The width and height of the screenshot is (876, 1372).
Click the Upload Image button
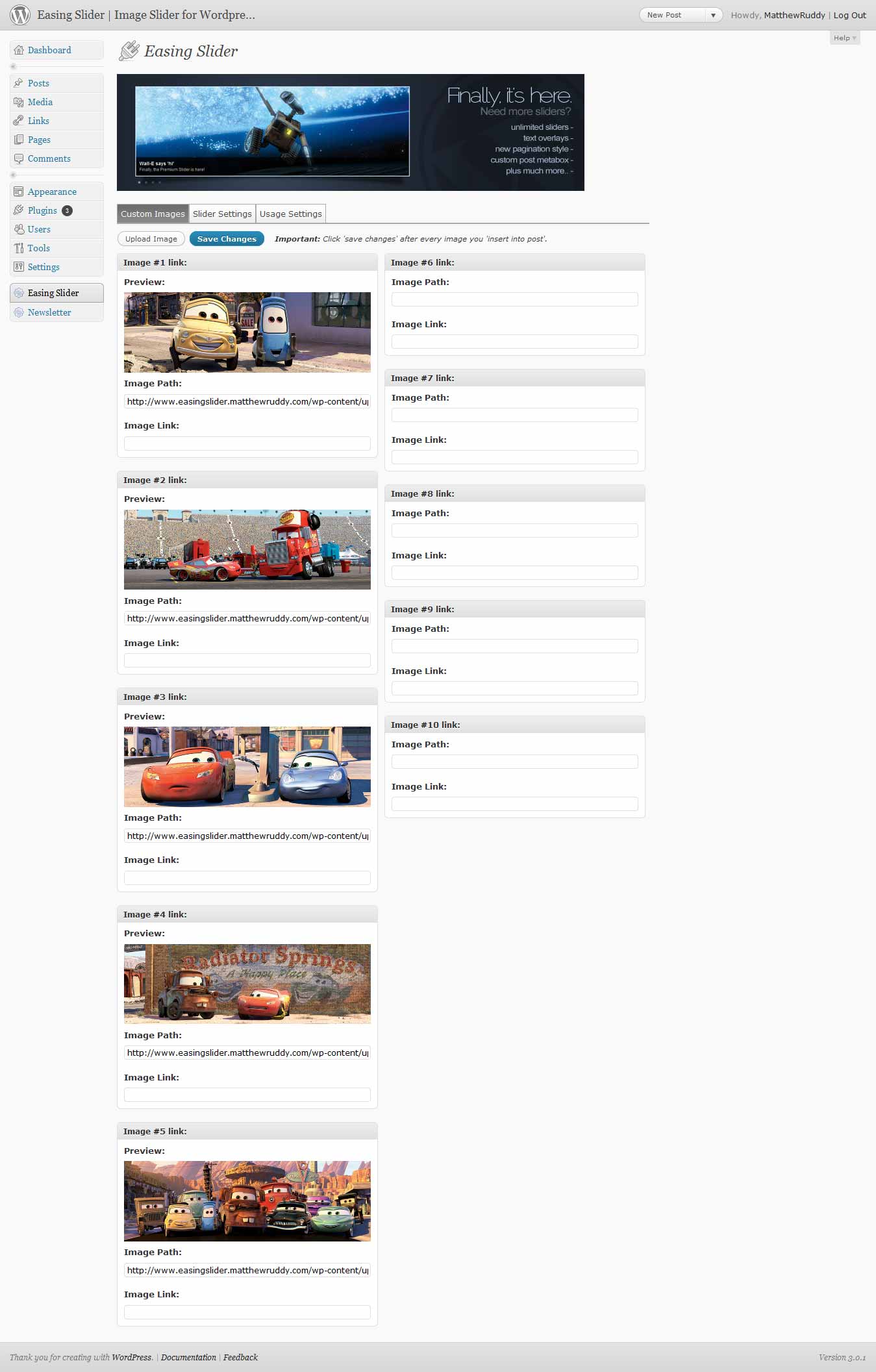click(151, 239)
